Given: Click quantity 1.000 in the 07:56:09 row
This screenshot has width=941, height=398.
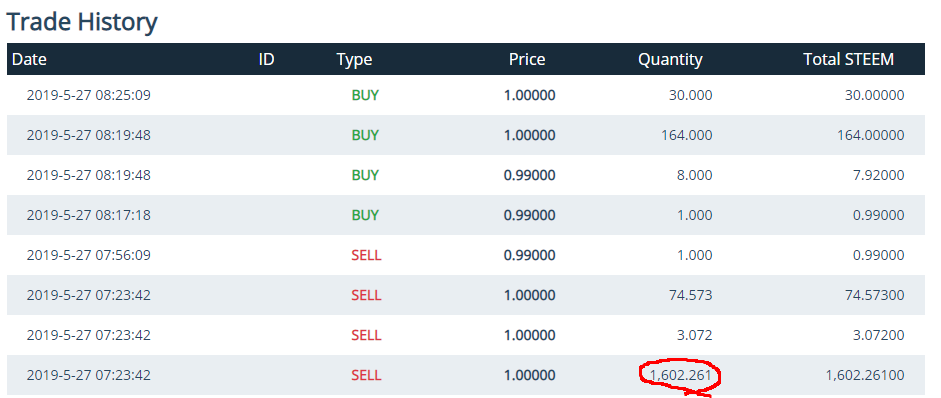Looking at the screenshot, I should [x=695, y=255].
